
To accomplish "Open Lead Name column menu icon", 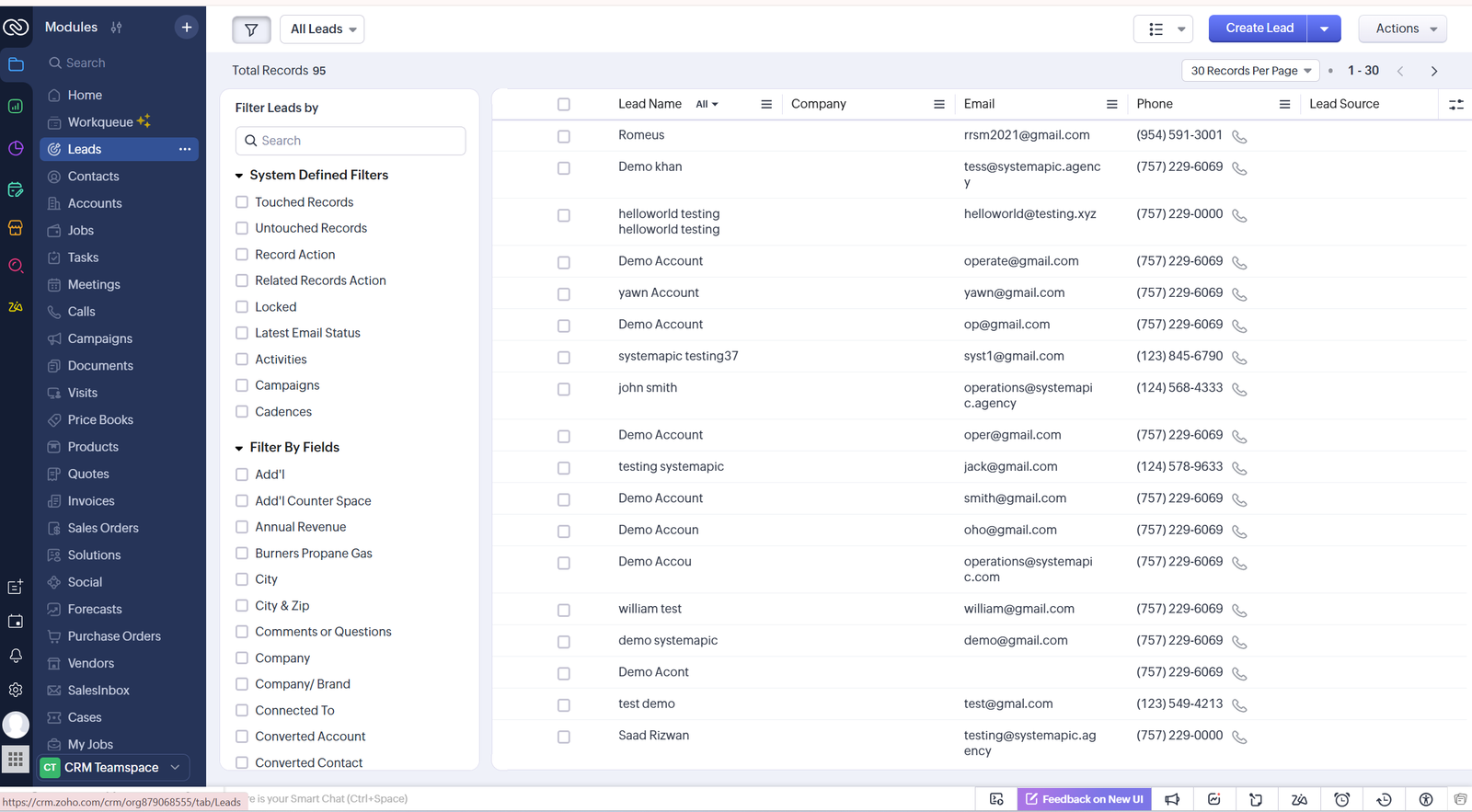I will [x=766, y=105].
